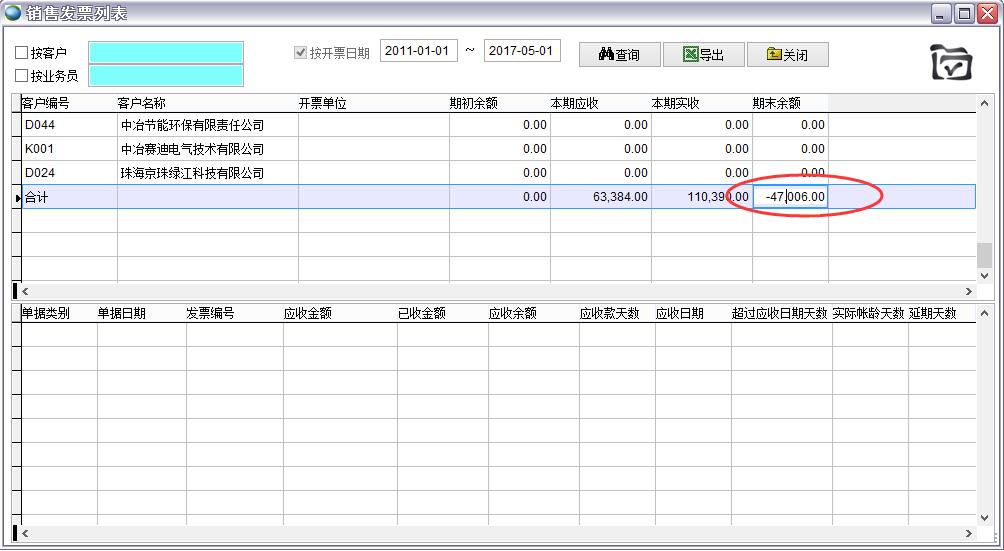Click the 应收金额 column header in lower table

308,313
